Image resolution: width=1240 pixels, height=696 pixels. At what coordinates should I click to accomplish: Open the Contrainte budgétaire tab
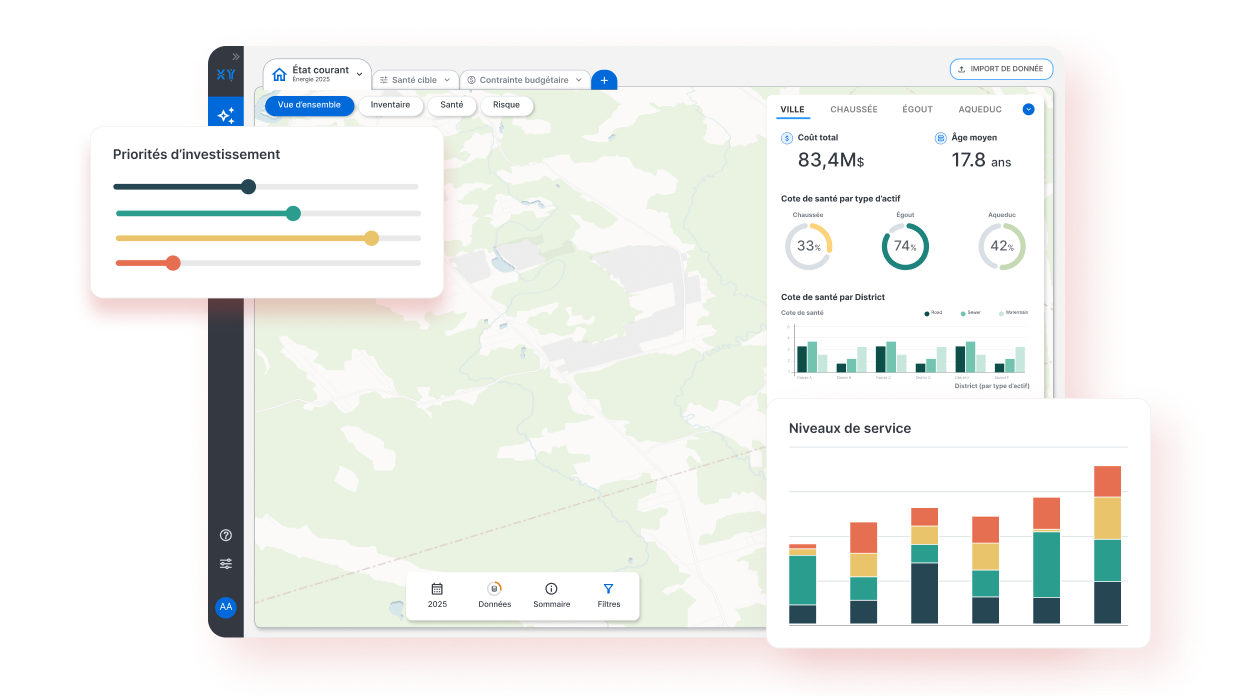coord(523,80)
